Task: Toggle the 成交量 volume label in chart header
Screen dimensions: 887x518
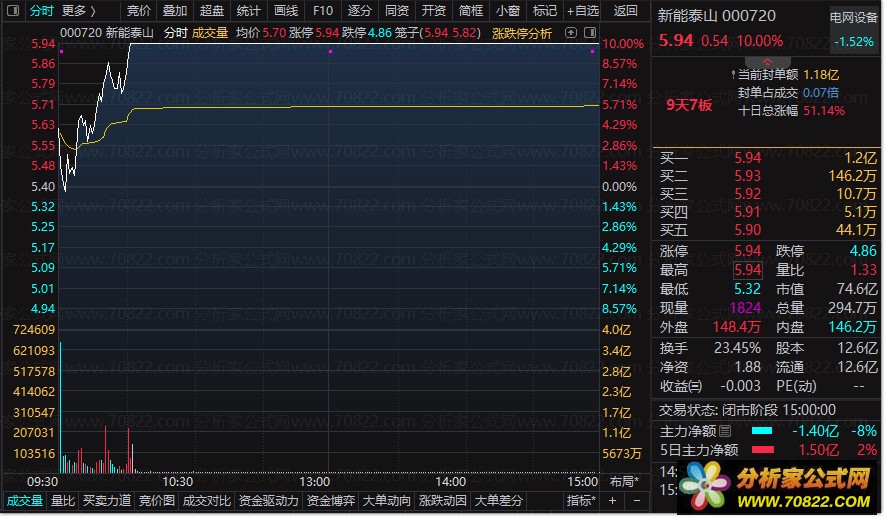Action: click(x=210, y=33)
